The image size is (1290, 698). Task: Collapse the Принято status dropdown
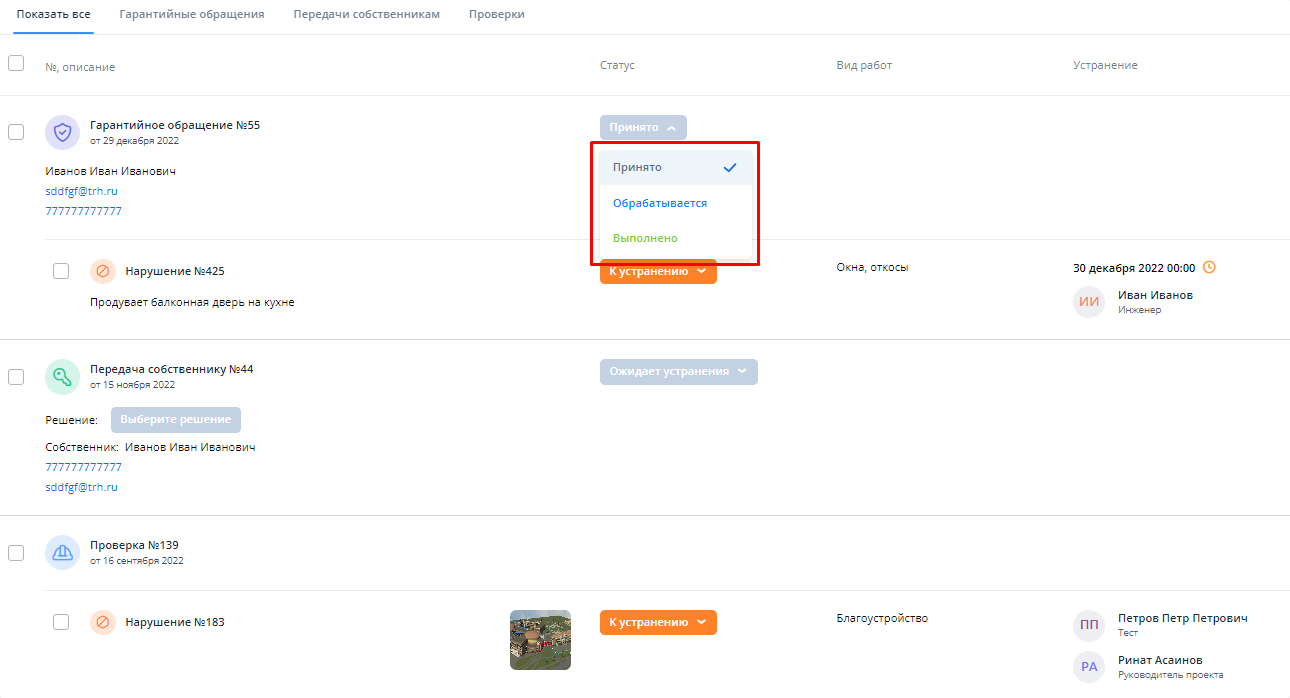pyautogui.click(x=643, y=127)
